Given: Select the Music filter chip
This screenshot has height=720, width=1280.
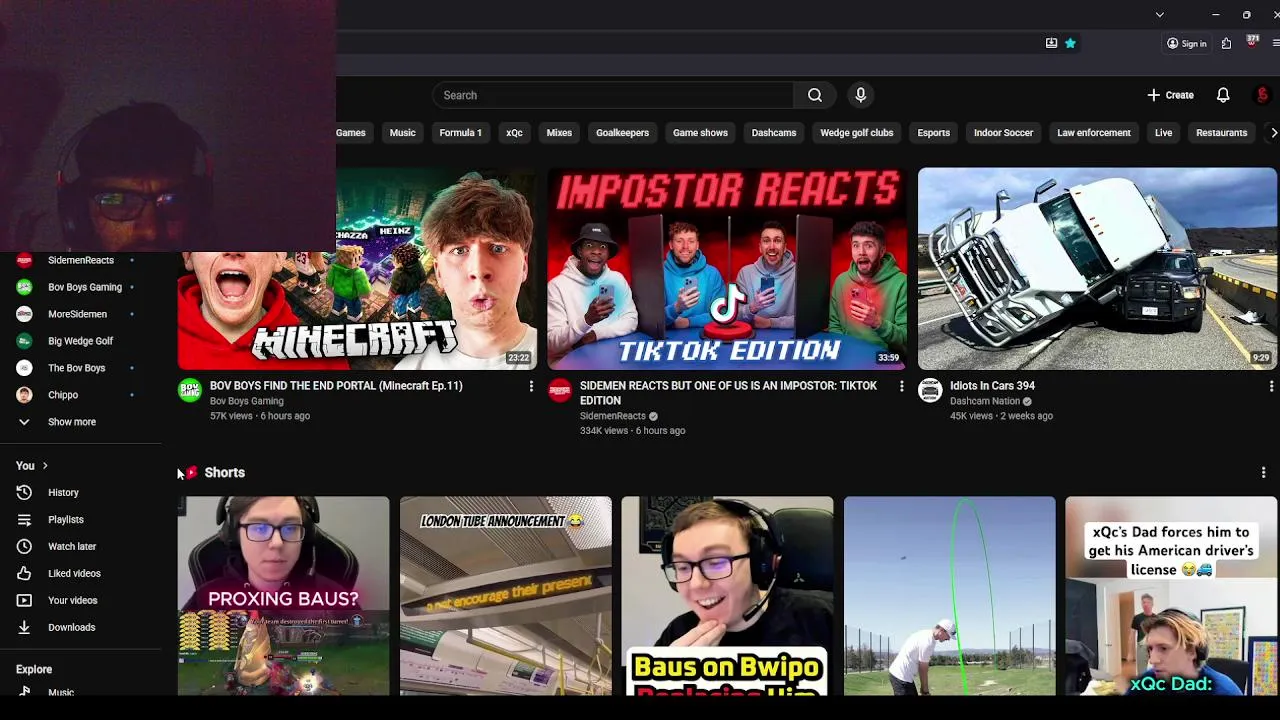Looking at the screenshot, I should pos(402,133).
